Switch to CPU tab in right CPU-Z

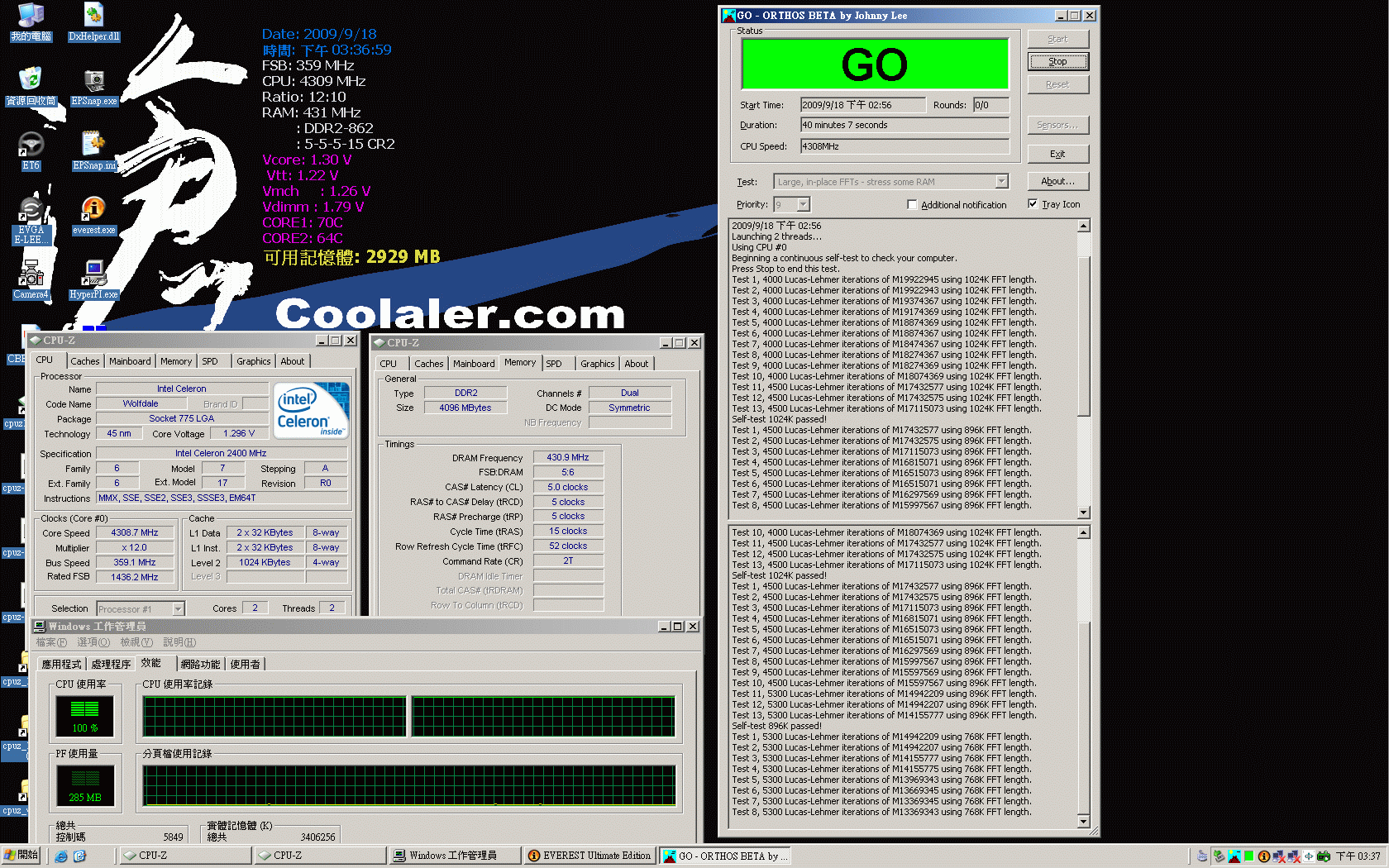click(388, 364)
